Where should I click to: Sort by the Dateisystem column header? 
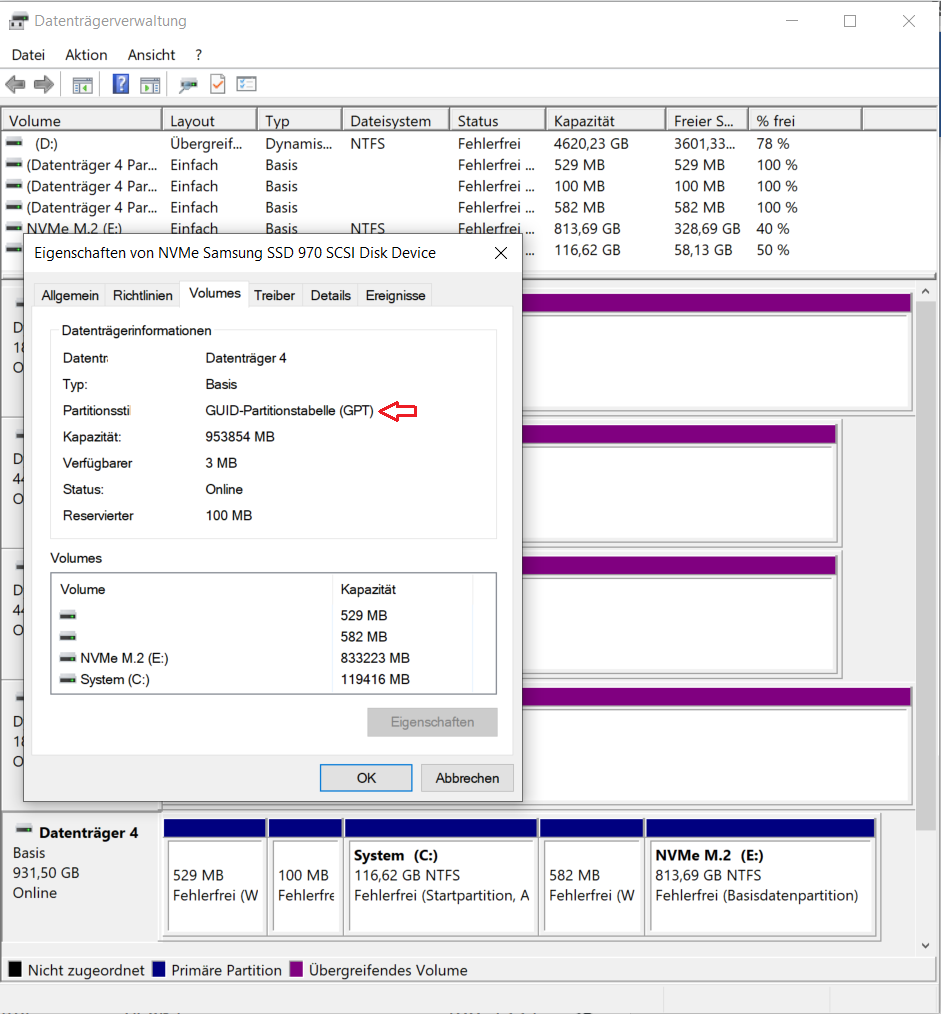point(396,121)
